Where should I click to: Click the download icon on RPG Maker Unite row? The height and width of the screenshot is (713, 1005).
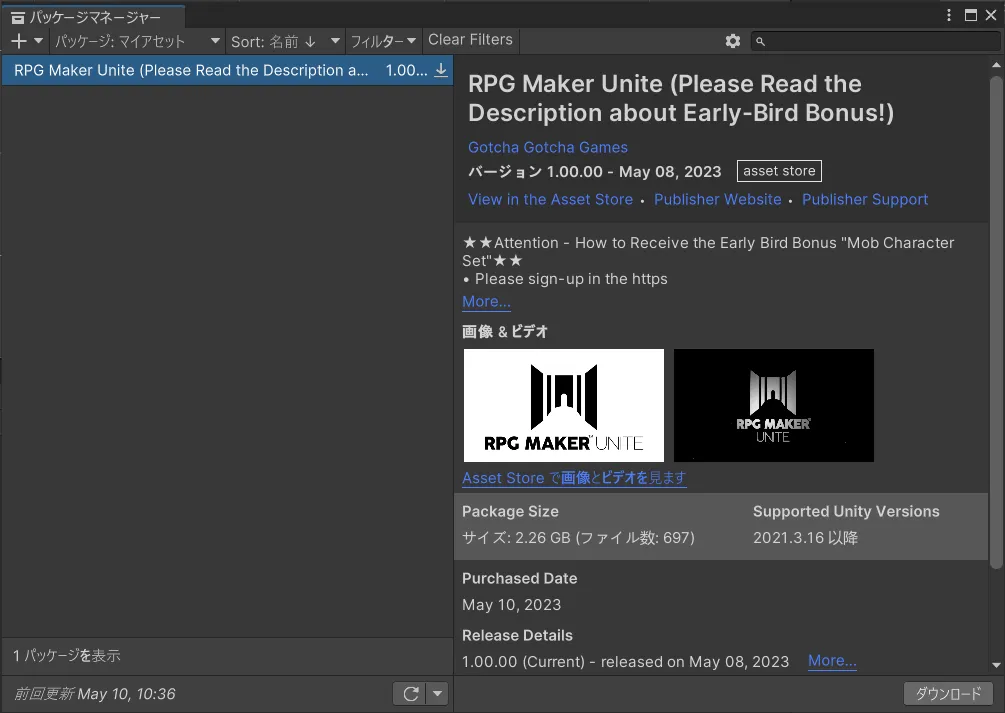pyautogui.click(x=441, y=71)
